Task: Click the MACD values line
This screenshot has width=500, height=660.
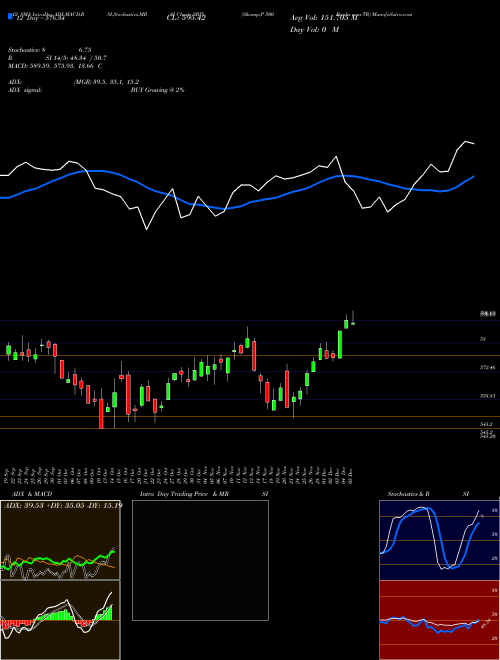Action: [x=55, y=66]
